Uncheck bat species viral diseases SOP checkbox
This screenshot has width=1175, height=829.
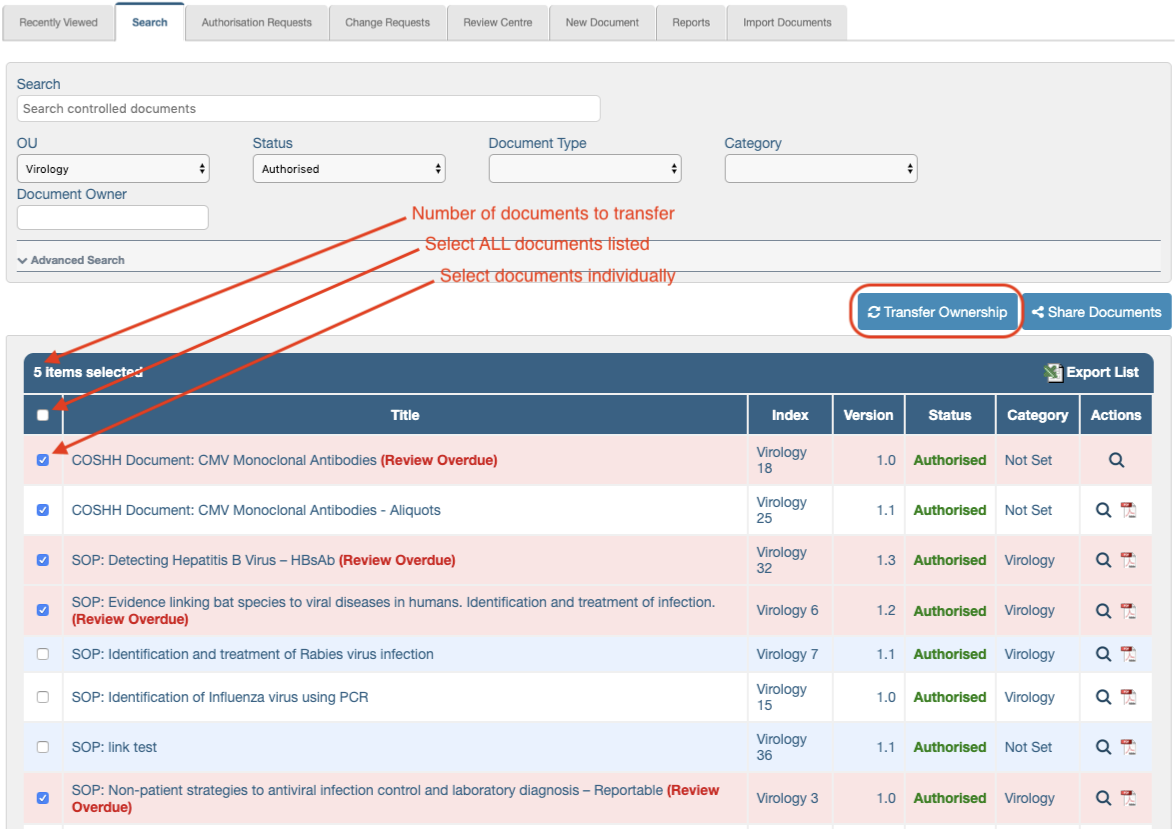pyautogui.click(x=43, y=610)
